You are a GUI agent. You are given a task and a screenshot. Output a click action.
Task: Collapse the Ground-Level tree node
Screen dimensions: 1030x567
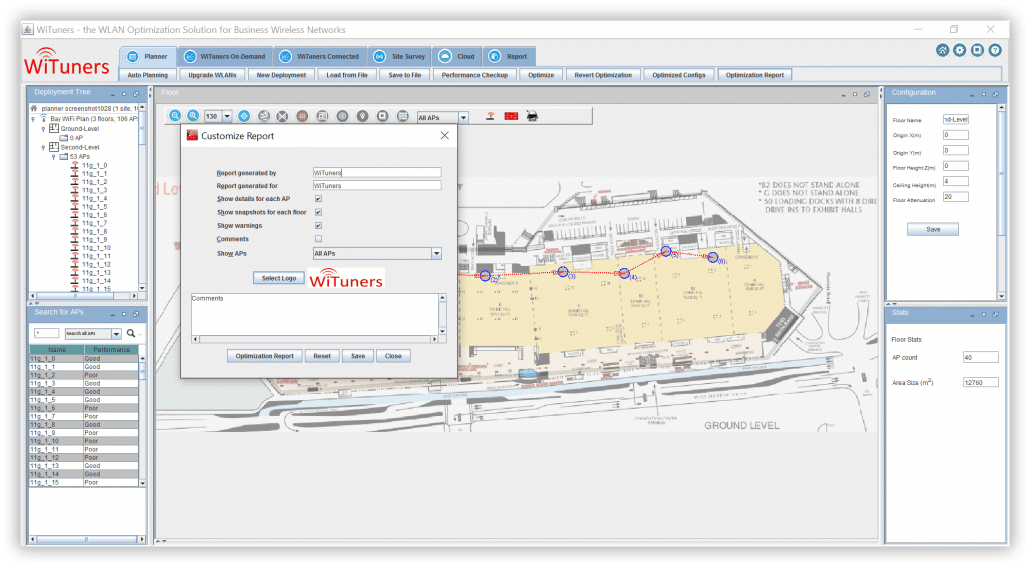[43, 129]
